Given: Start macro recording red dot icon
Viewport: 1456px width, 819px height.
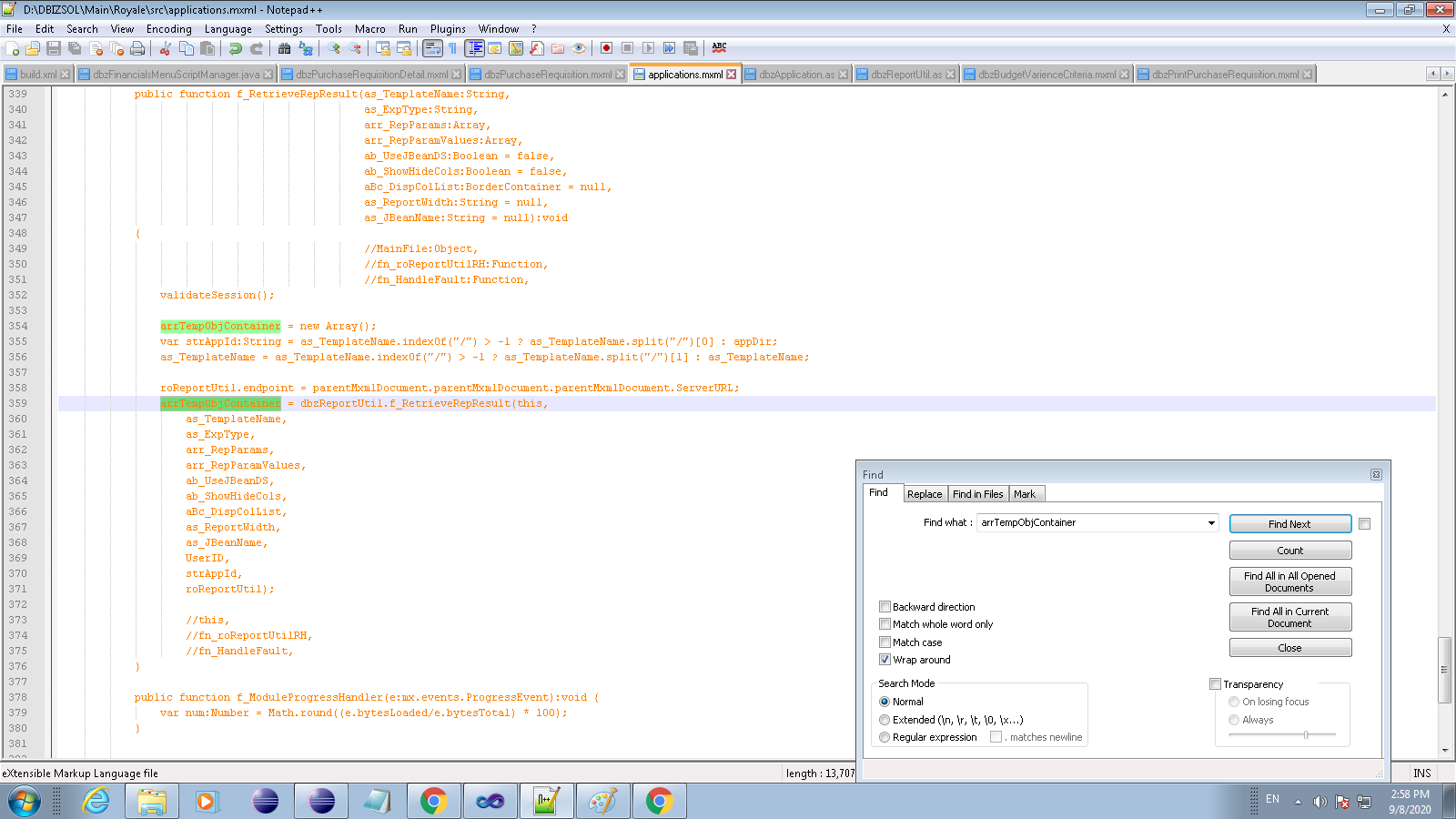Looking at the screenshot, I should click(x=606, y=48).
